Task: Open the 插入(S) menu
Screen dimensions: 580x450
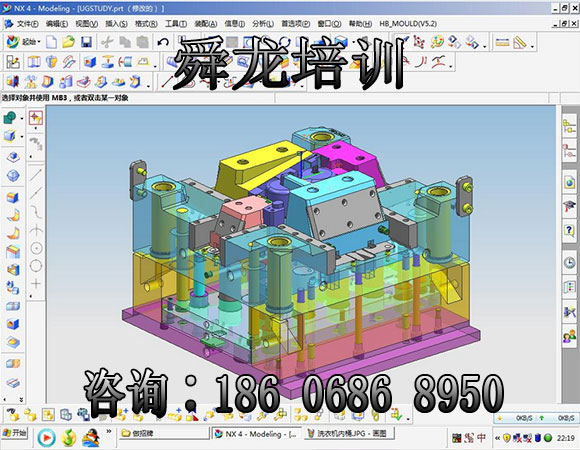Action: [x=116, y=24]
